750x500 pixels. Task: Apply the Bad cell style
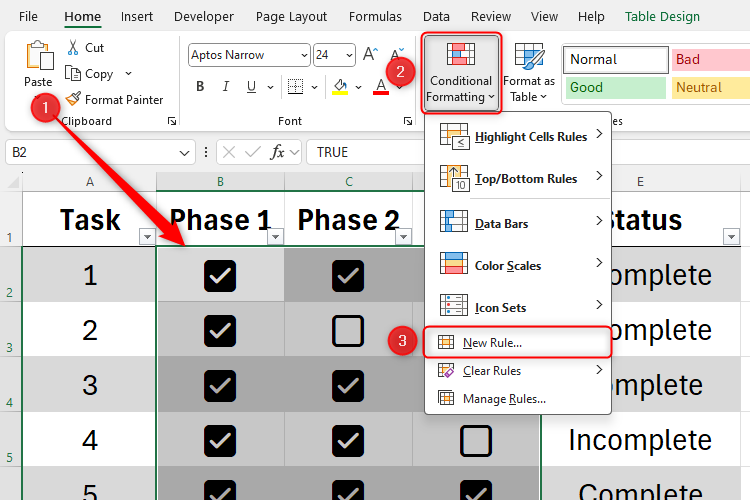click(x=710, y=59)
